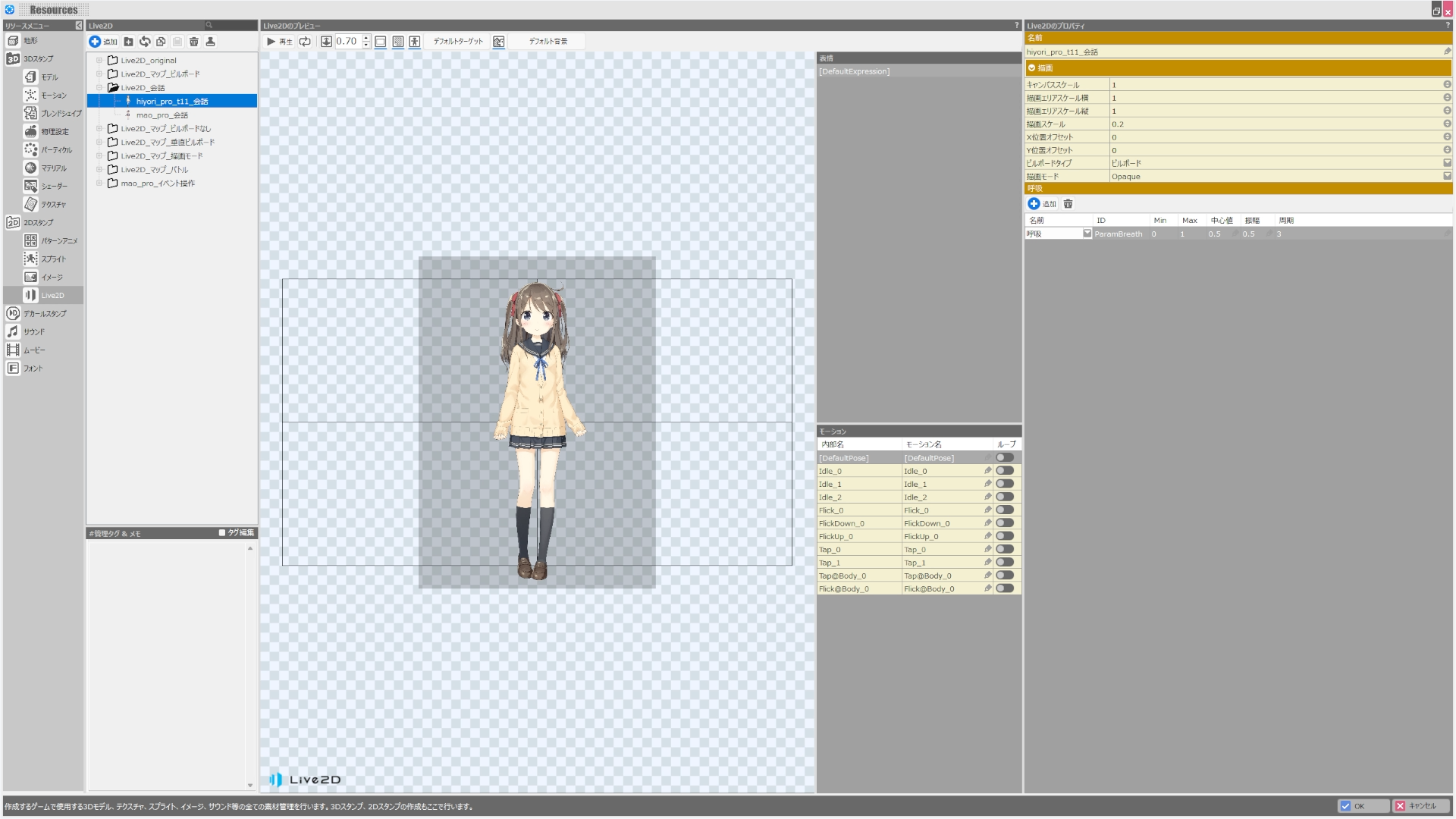This screenshot has width=1456, height=819.
Task: Expand the Live2D_マップ_ビルボードなし folder
Action: point(99,129)
